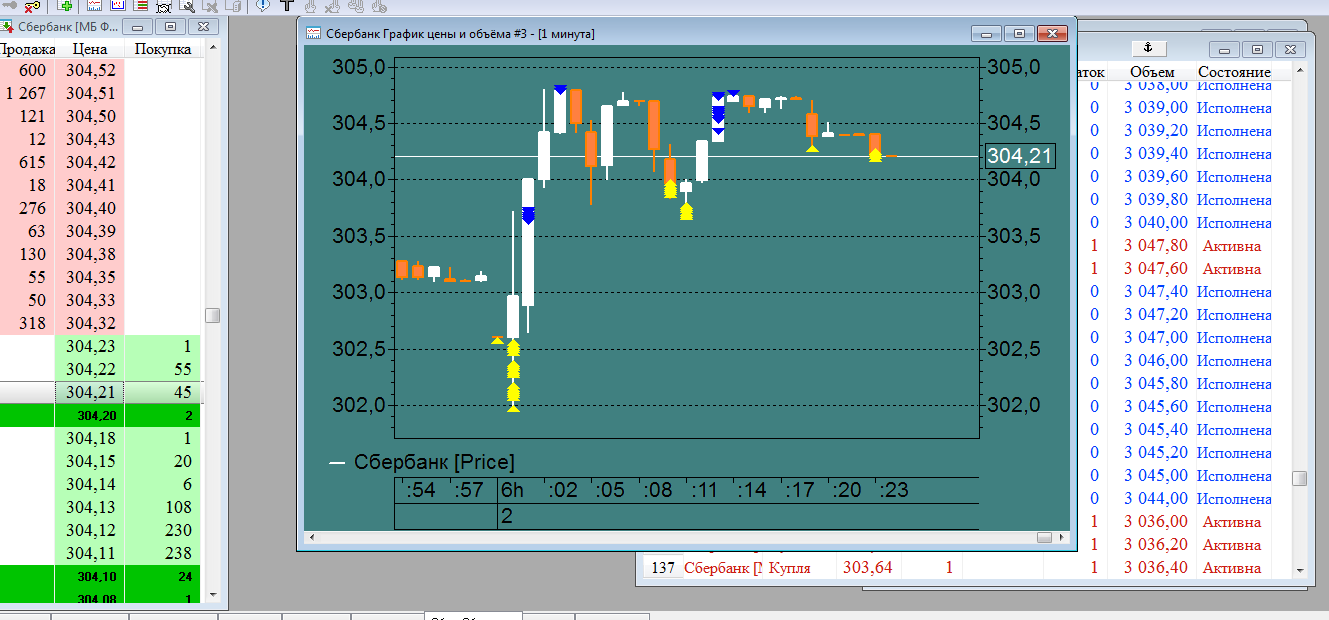Open the price chart toolbar icon
Image resolution: width=1329 pixels, height=620 pixels.
[x=93, y=5]
